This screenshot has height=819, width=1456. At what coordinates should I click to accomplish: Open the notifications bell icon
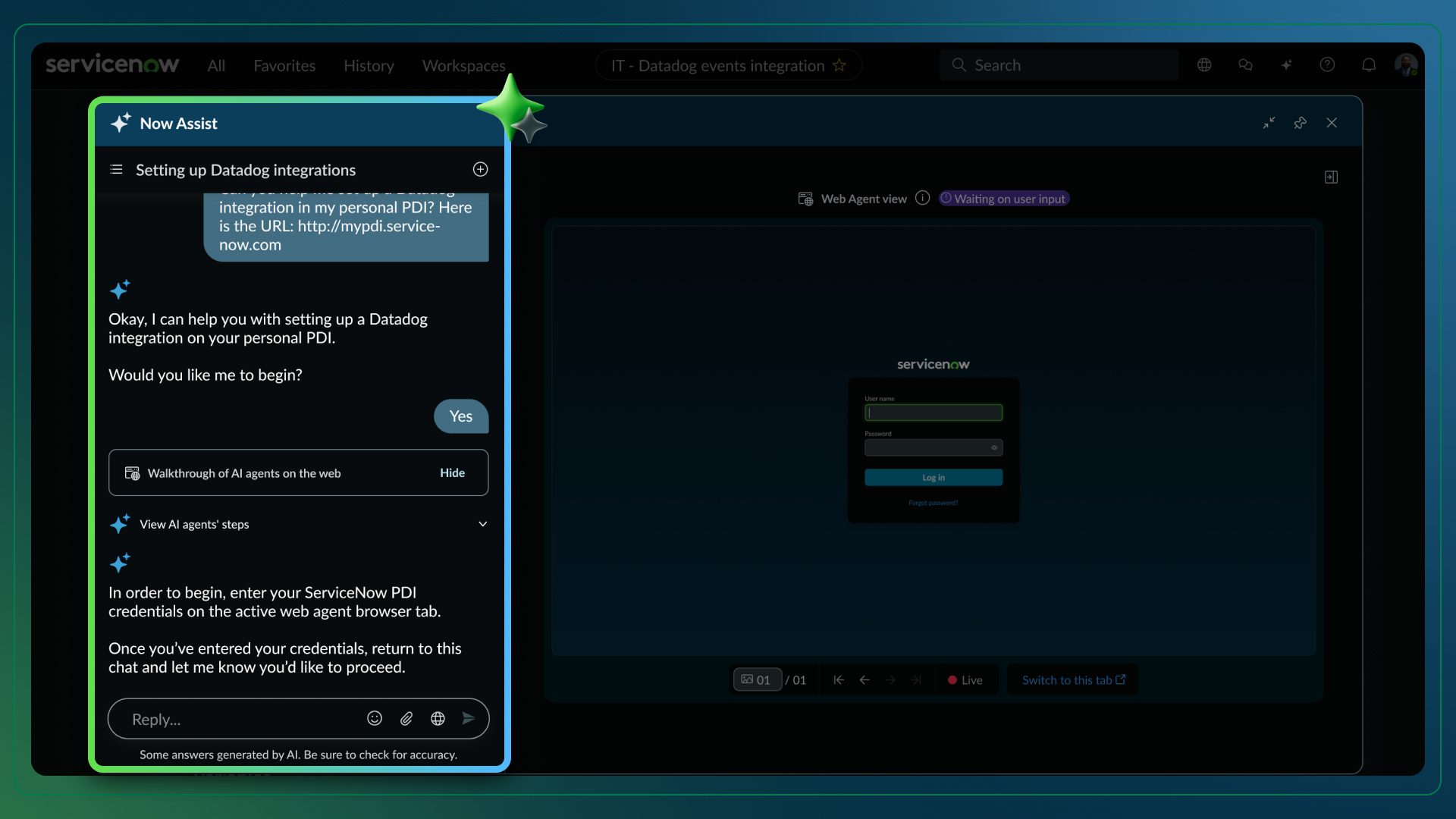(1369, 65)
